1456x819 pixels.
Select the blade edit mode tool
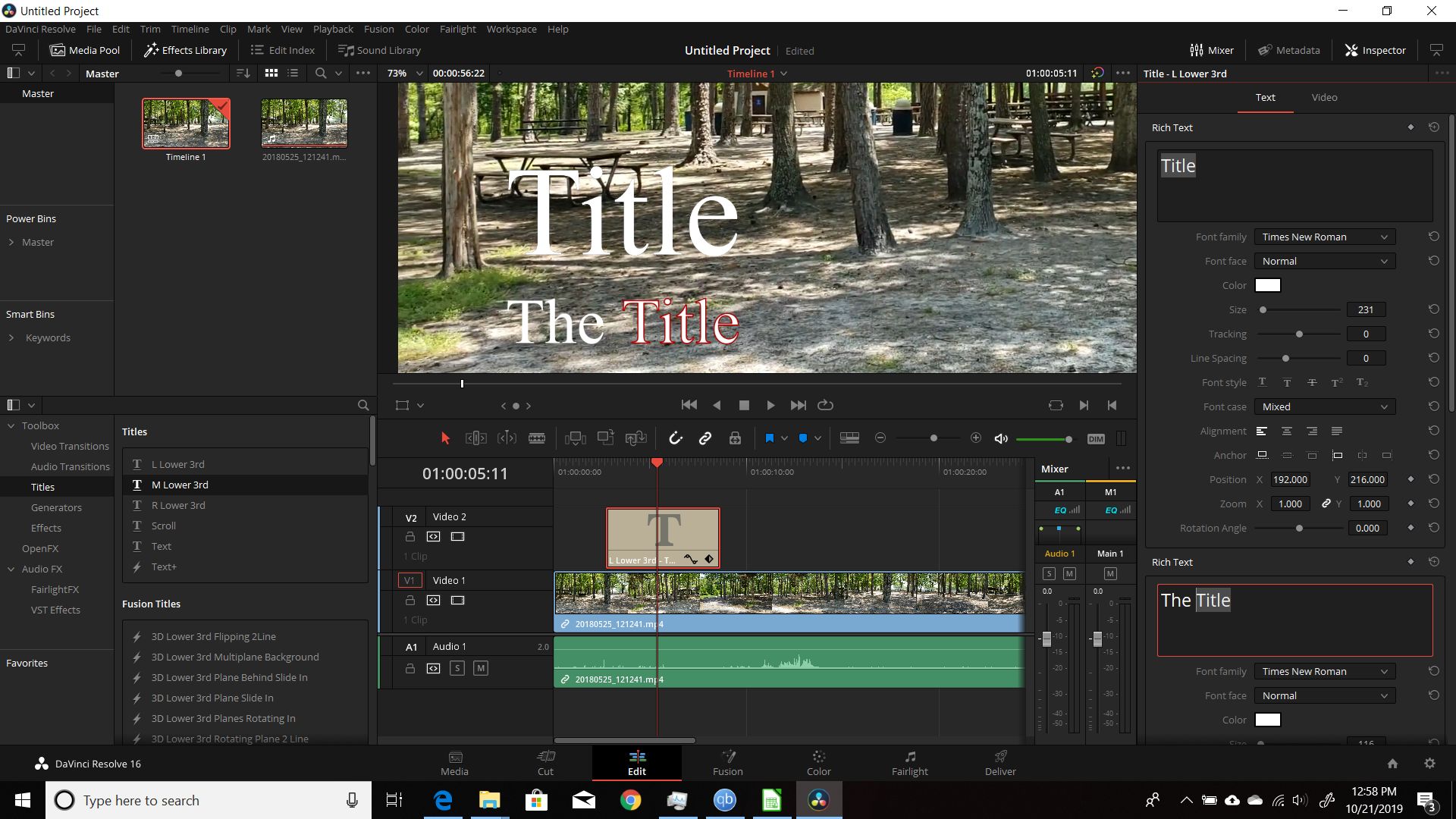click(537, 438)
